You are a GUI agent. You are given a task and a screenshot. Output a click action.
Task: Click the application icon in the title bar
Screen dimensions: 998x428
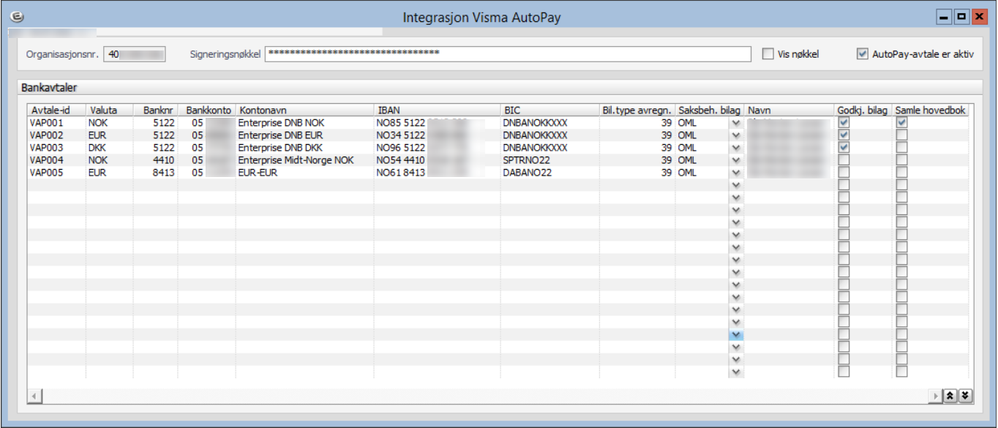[x=18, y=17]
